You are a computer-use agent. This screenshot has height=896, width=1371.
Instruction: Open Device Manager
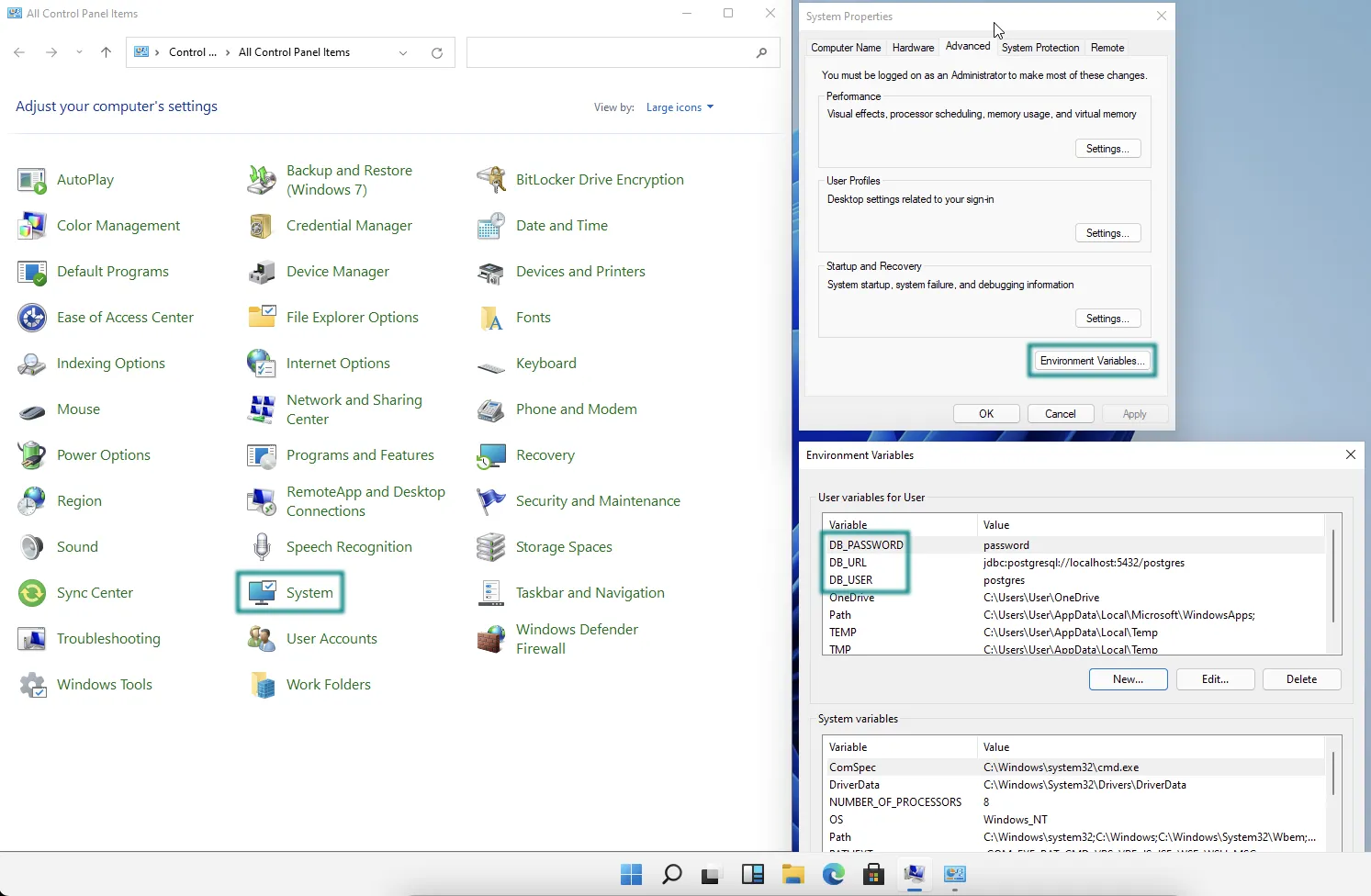[x=335, y=272]
